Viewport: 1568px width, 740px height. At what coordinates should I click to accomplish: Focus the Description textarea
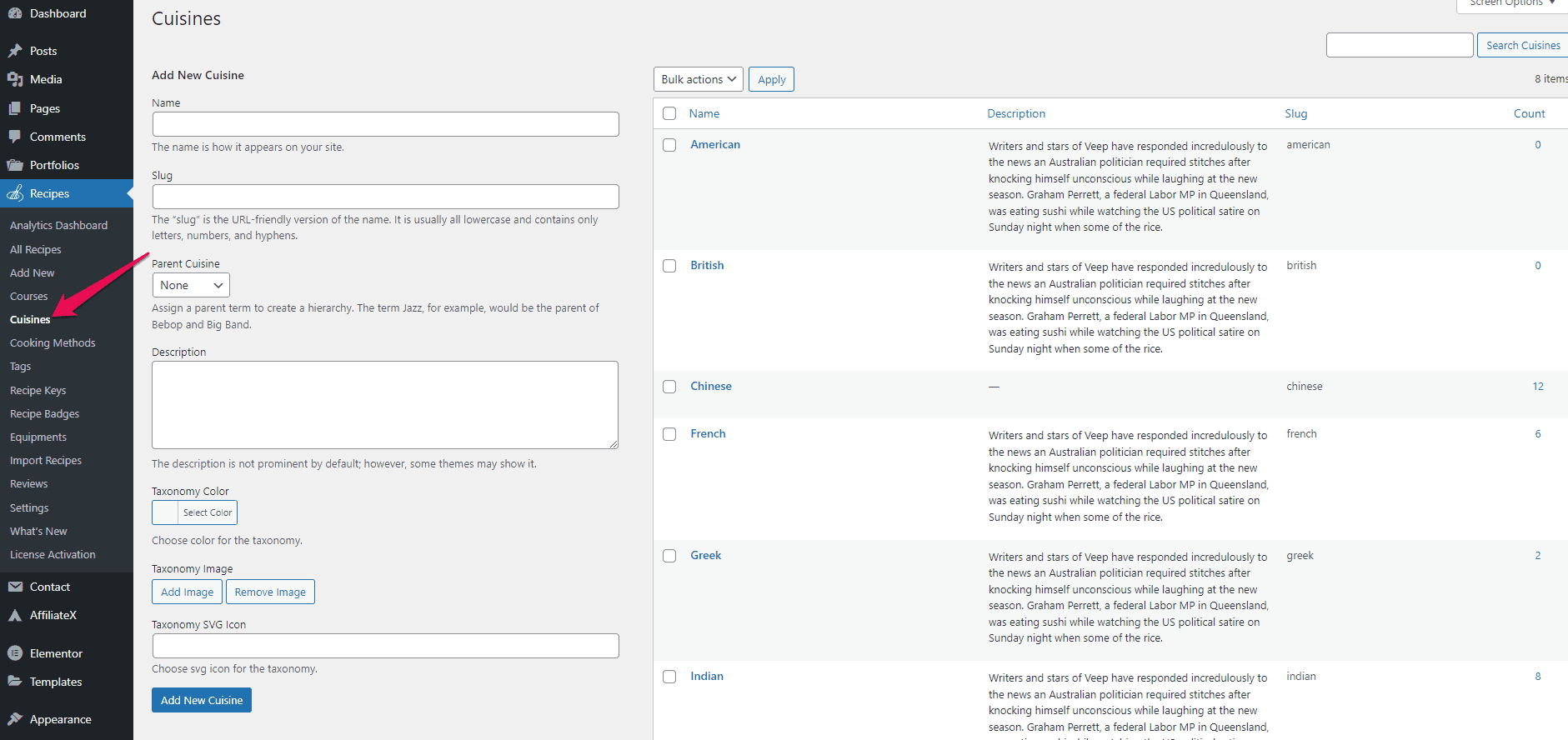click(x=385, y=405)
